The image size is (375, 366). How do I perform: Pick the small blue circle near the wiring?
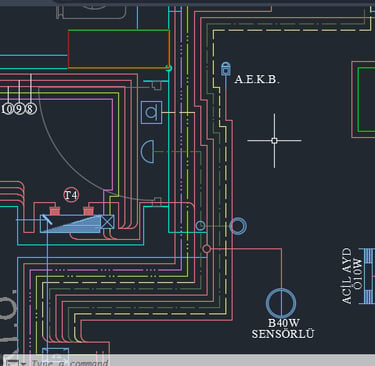click(x=200, y=226)
